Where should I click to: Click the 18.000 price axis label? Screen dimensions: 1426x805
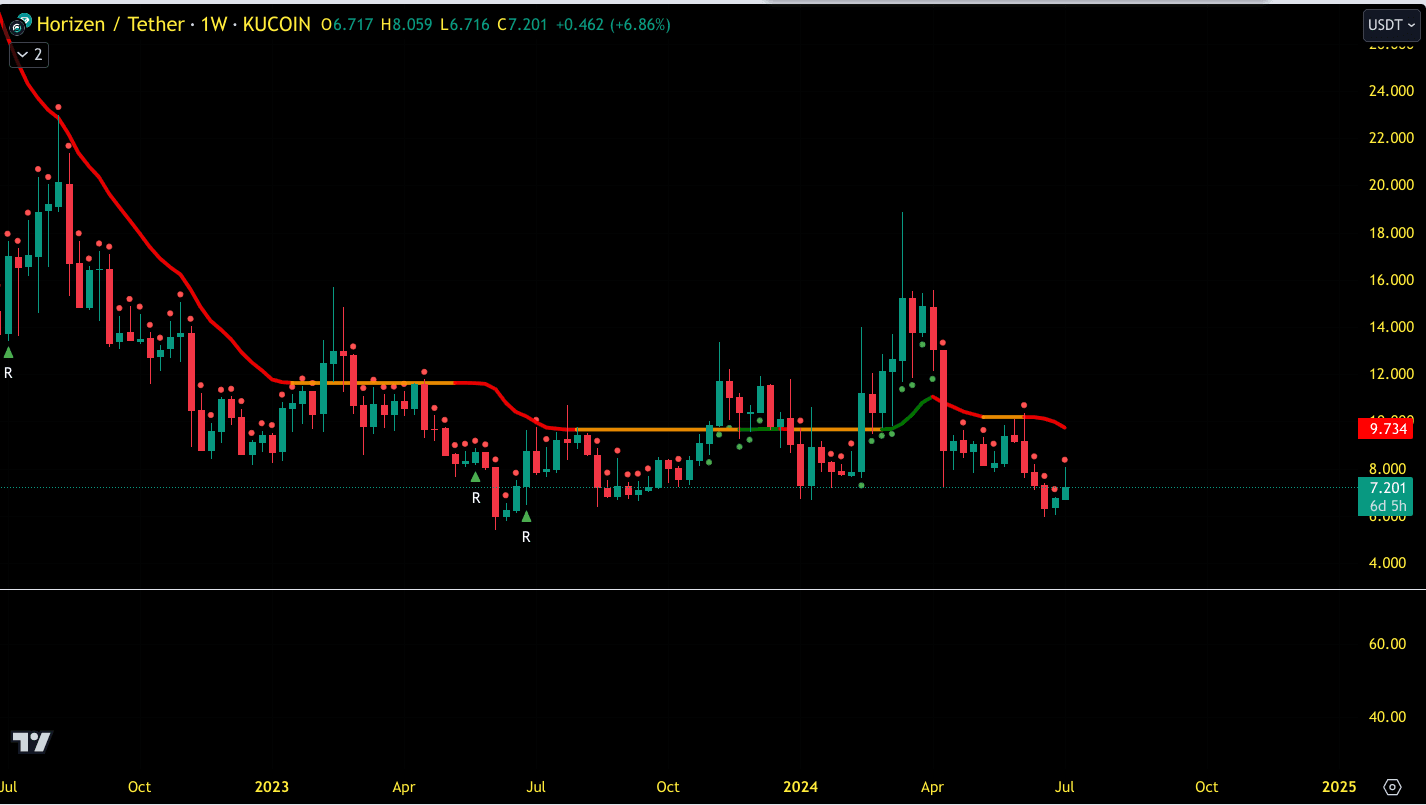pyautogui.click(x=1391, y=233)
